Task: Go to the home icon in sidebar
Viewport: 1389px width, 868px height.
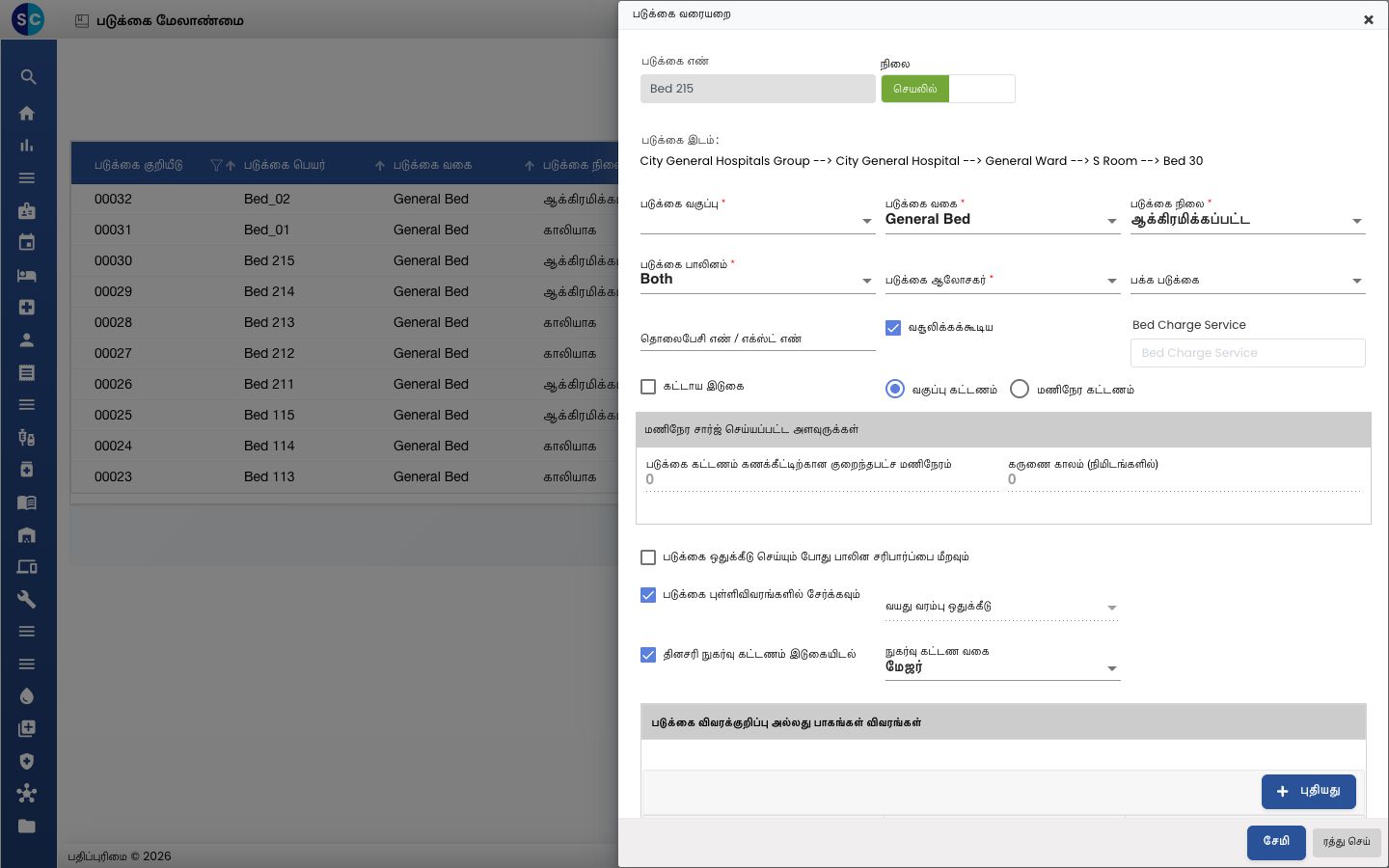Action: (27, 113)
